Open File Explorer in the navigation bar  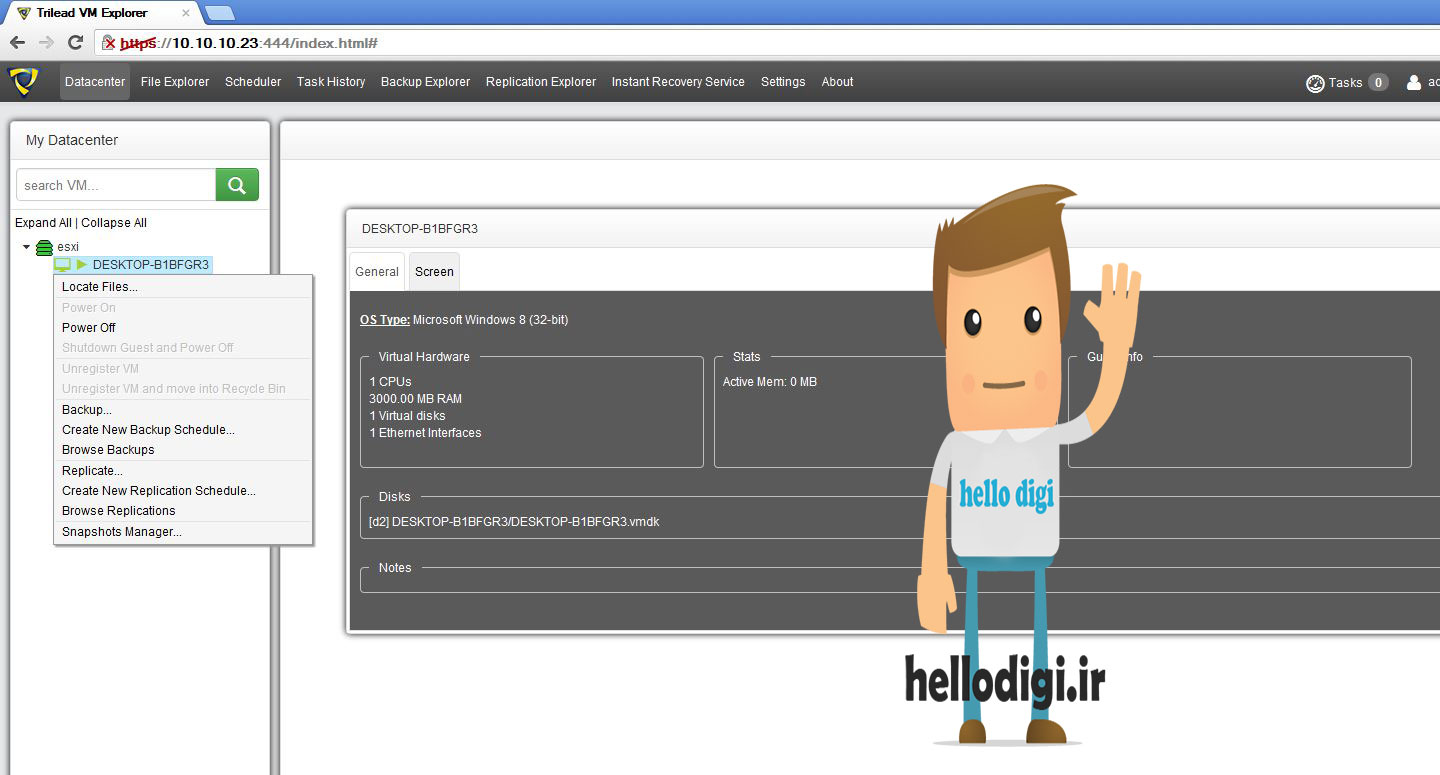175,82
